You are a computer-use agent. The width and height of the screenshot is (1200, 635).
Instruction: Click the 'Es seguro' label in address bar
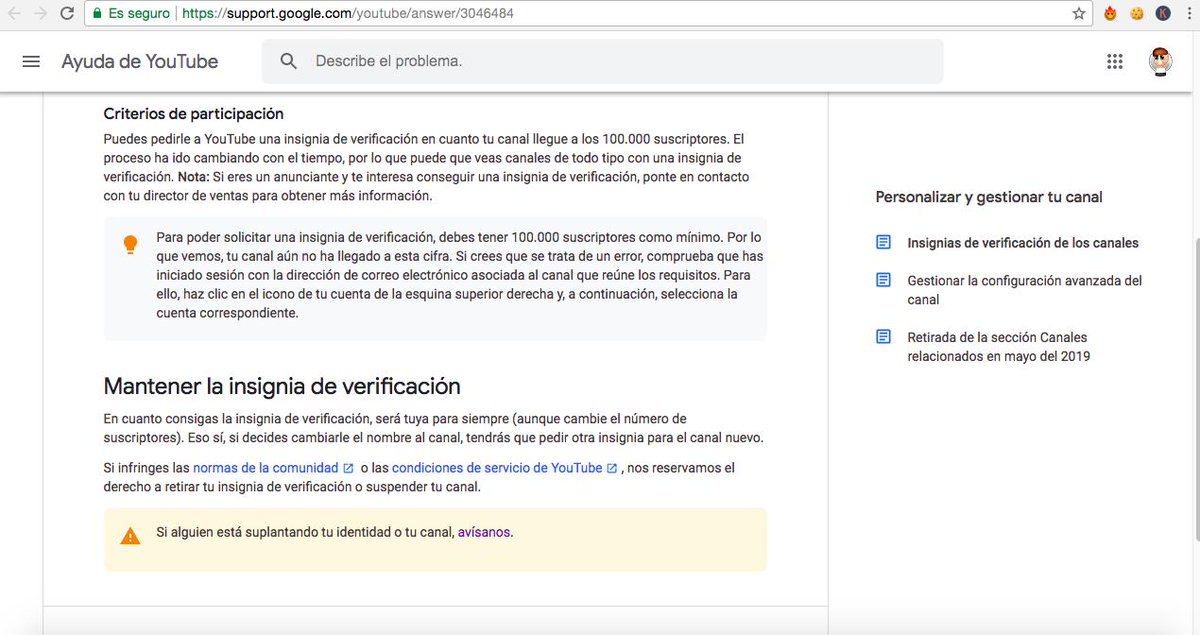point(139,14)
